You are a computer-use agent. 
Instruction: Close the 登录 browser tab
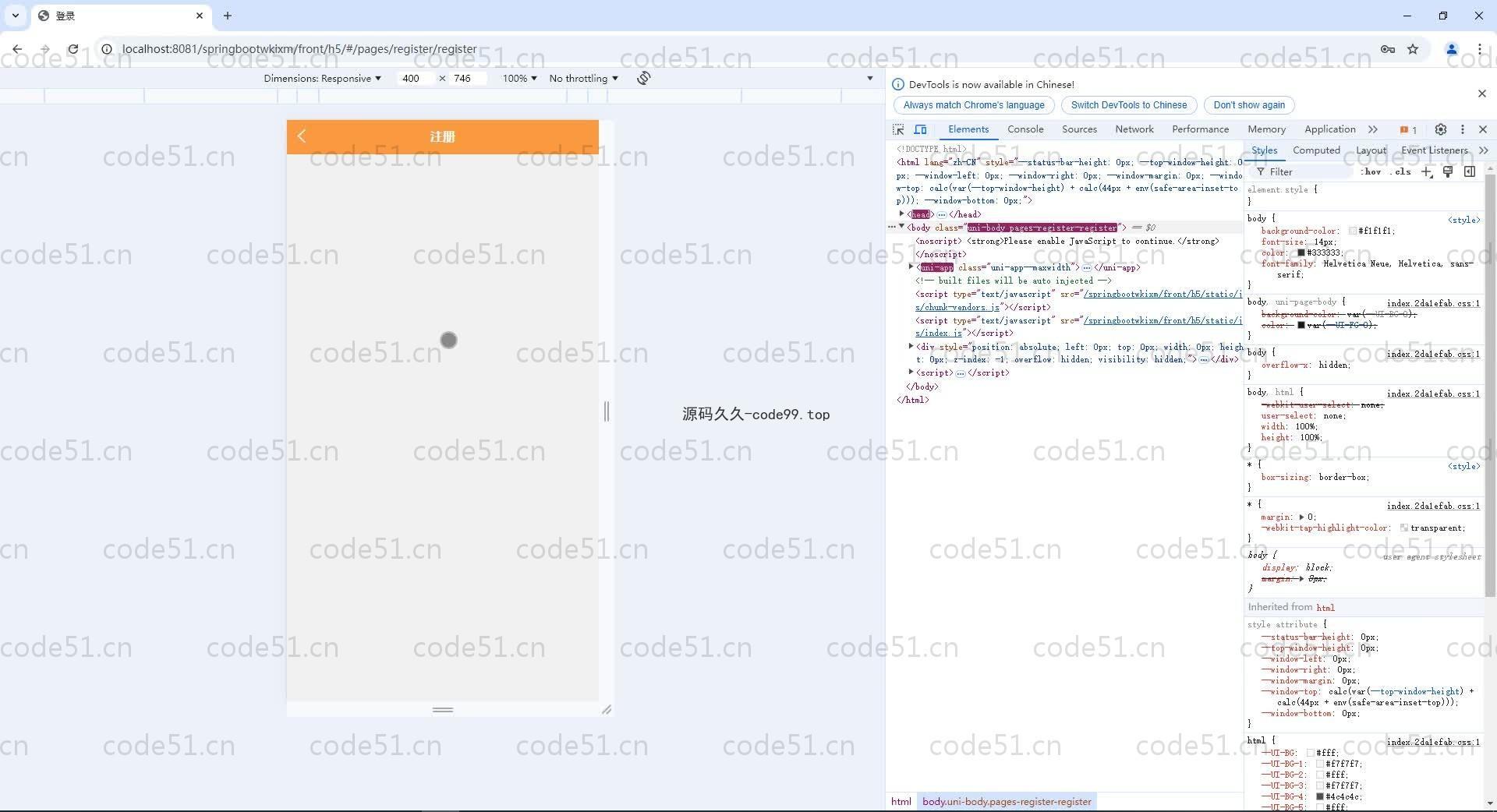200,16
